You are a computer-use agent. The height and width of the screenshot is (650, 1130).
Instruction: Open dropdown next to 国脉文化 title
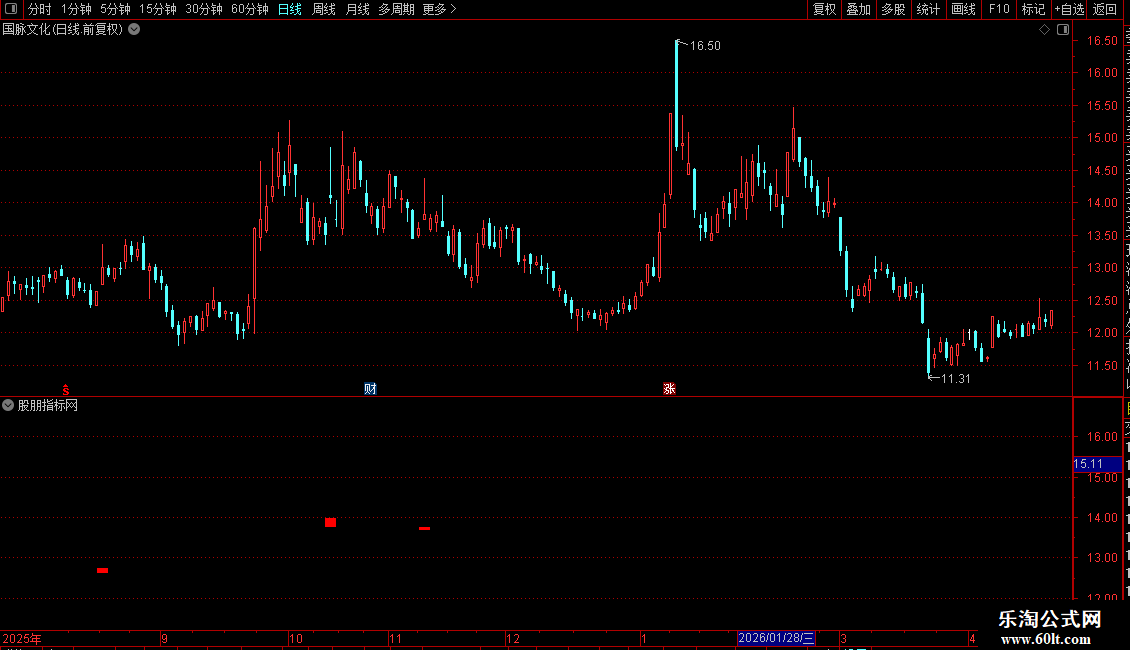pos(134,30)
